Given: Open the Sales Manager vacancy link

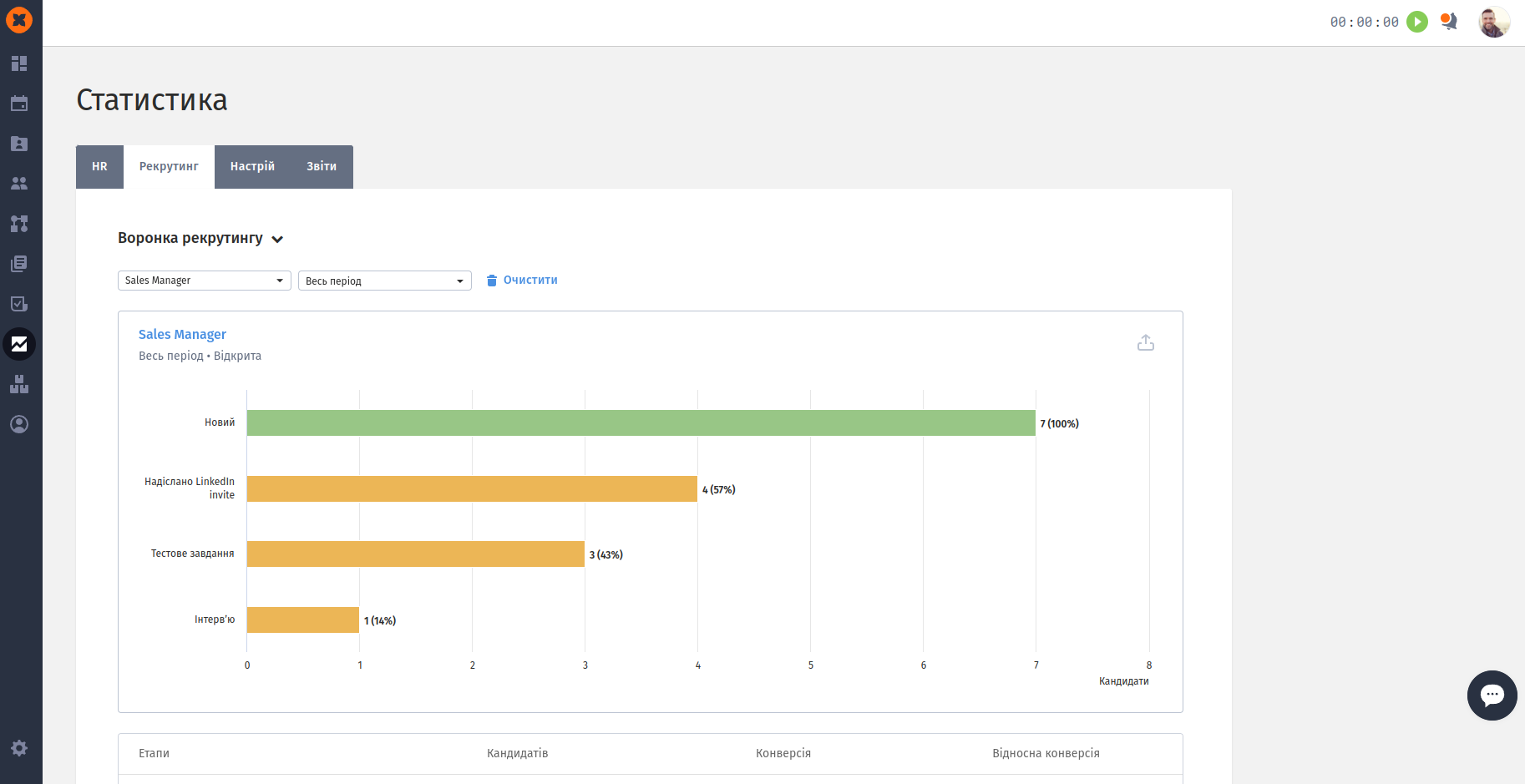Looking at the screenshot, I should [x=182, y=335].
